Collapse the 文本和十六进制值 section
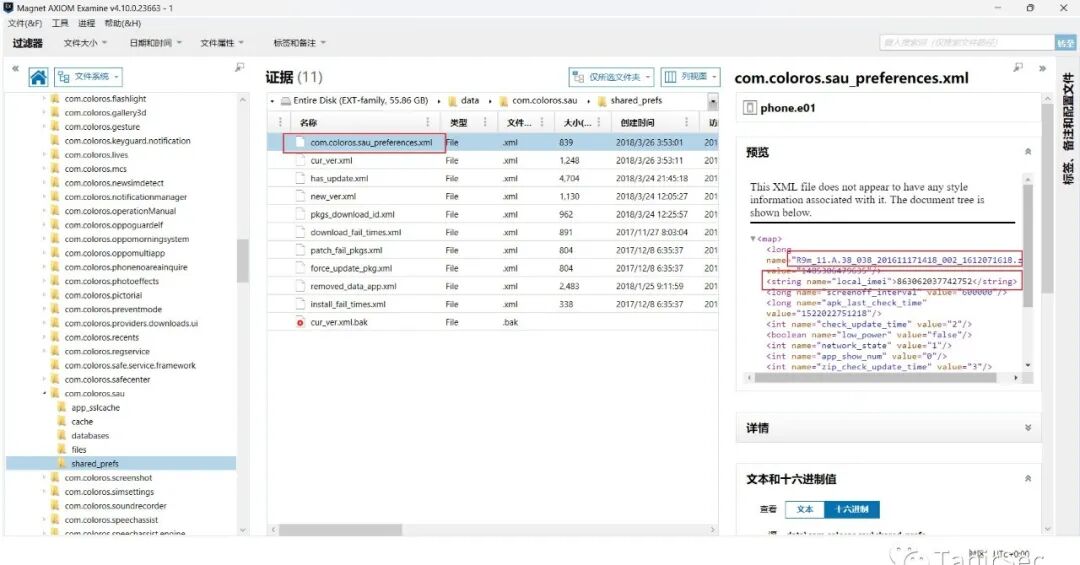1080x565 pixels. point(1028,478)
